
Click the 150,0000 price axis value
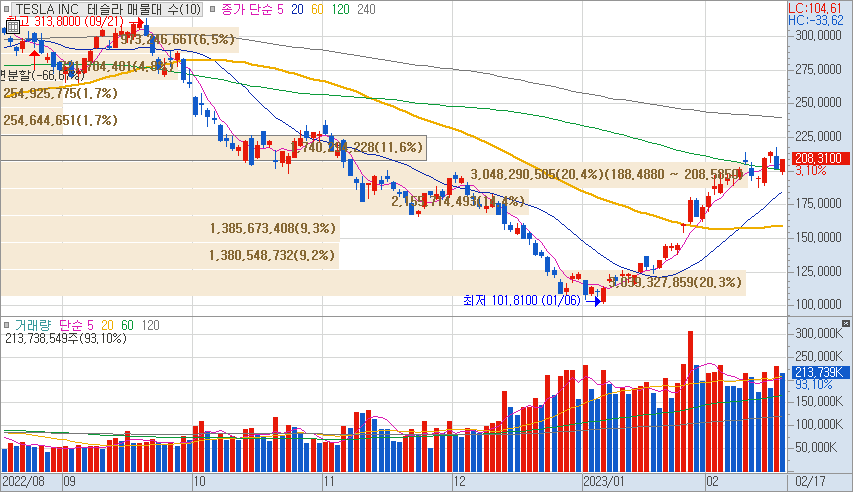pyautogui.click(x=818, y=237)
